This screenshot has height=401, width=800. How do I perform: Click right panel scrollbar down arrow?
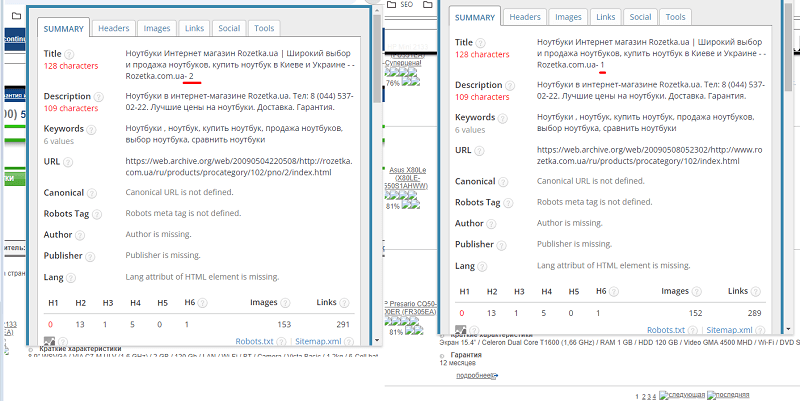pyautogui.click(x=788, y=329)
